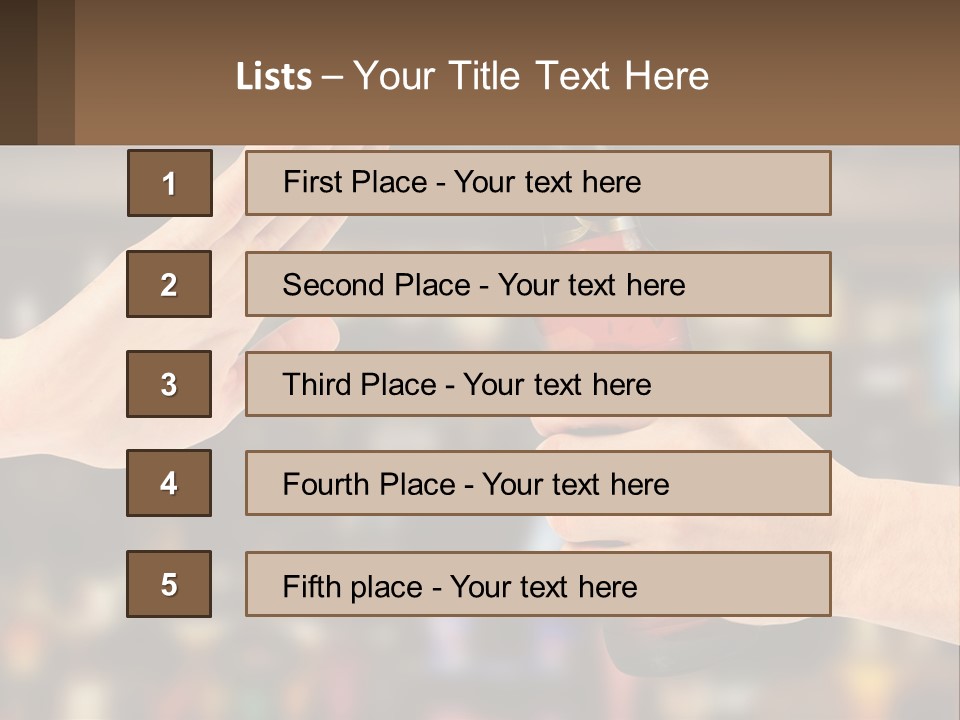
Task: Select the number 4 box
Action: tap(169, 483)
